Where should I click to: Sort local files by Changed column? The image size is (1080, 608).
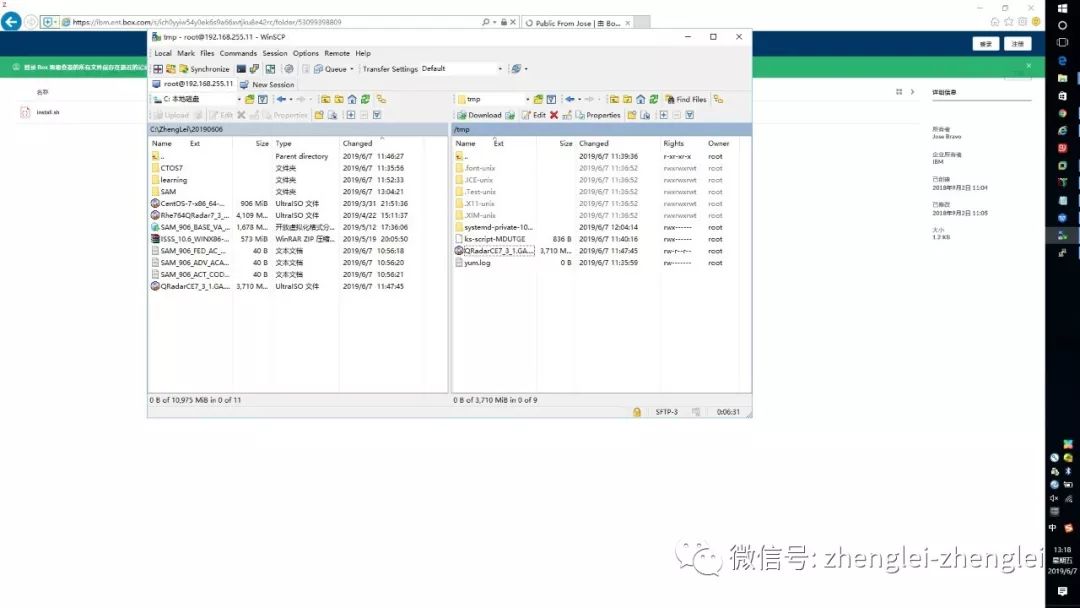tap(357, 143)
